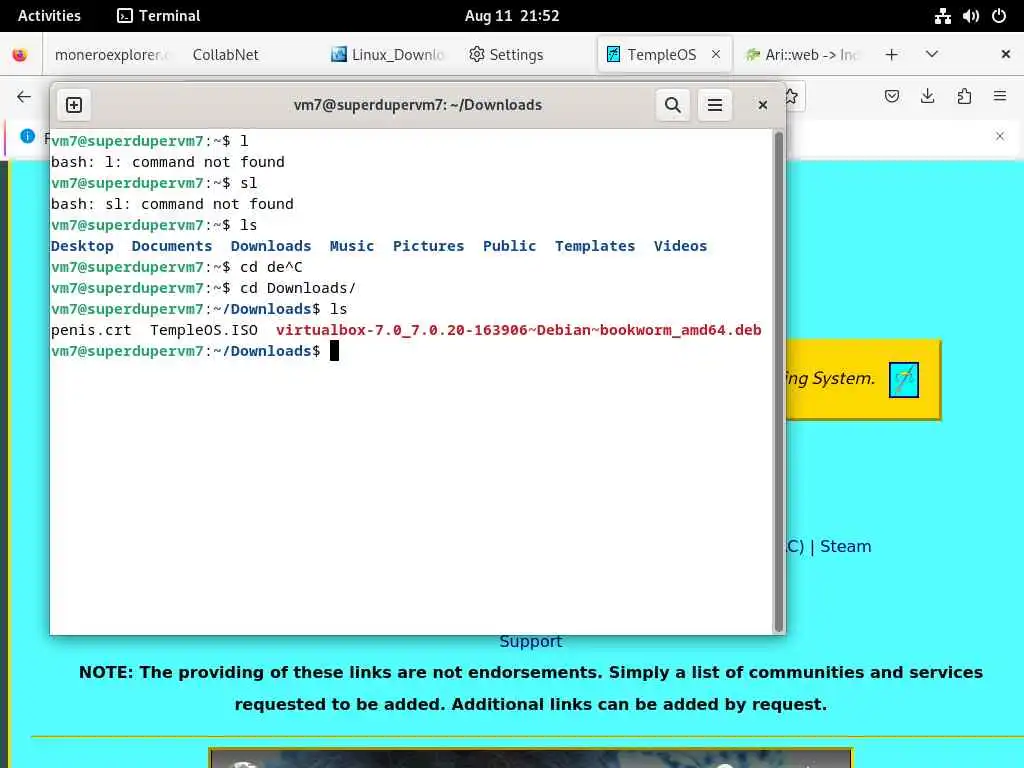
Task: Click the virtualbox .deb file name in terminal
Action: point(519,330)
